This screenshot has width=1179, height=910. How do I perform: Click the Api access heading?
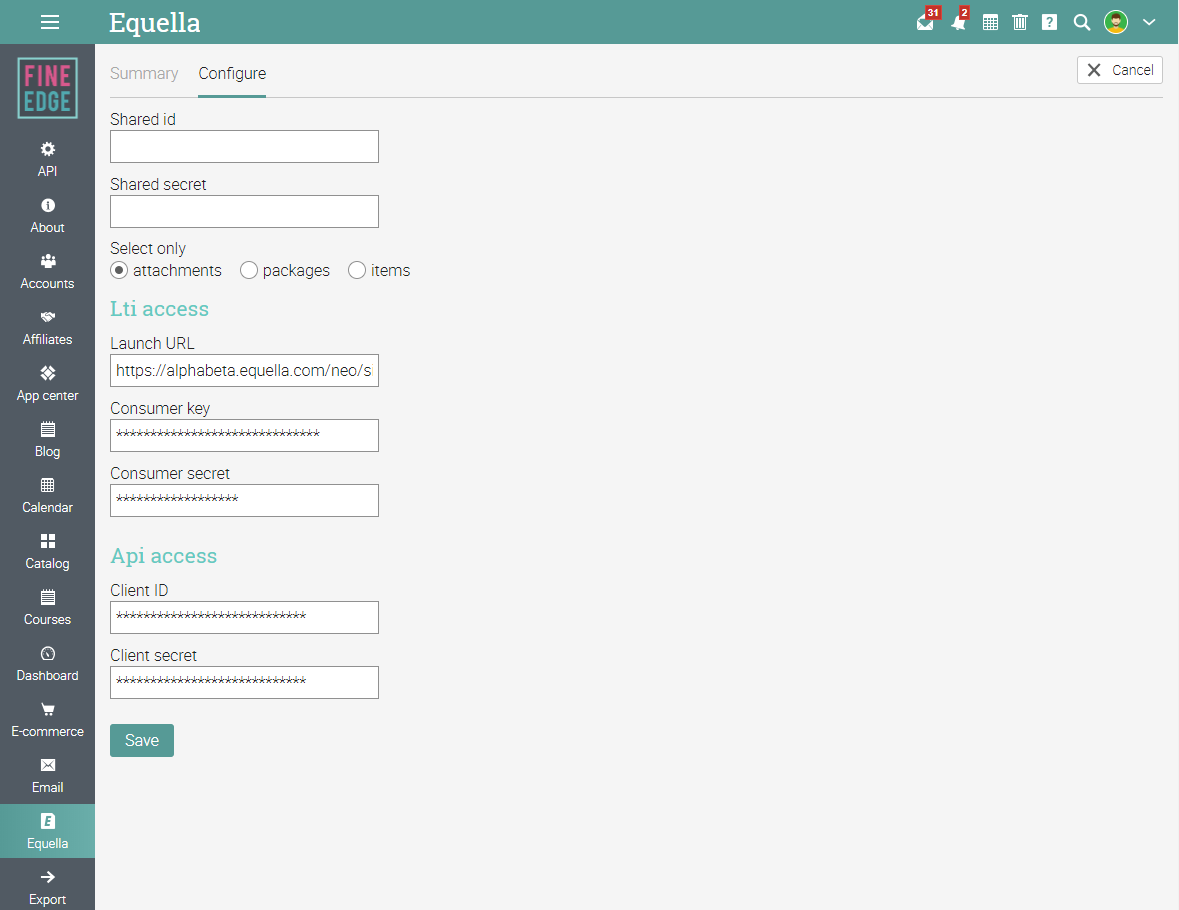pos(163,556)
